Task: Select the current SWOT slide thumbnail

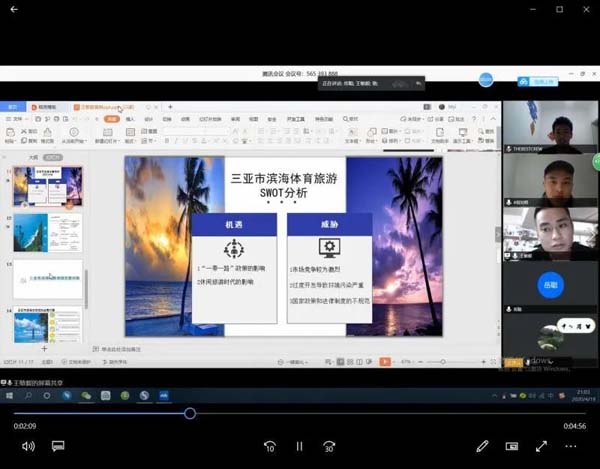Action: (48, 187)
